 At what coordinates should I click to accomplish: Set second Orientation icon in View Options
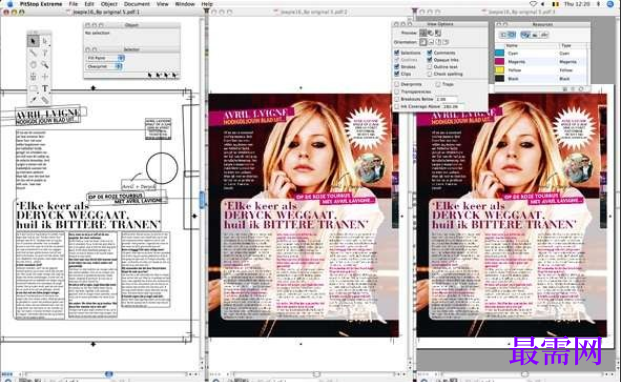pyautogui.click(x=431, y=42)
